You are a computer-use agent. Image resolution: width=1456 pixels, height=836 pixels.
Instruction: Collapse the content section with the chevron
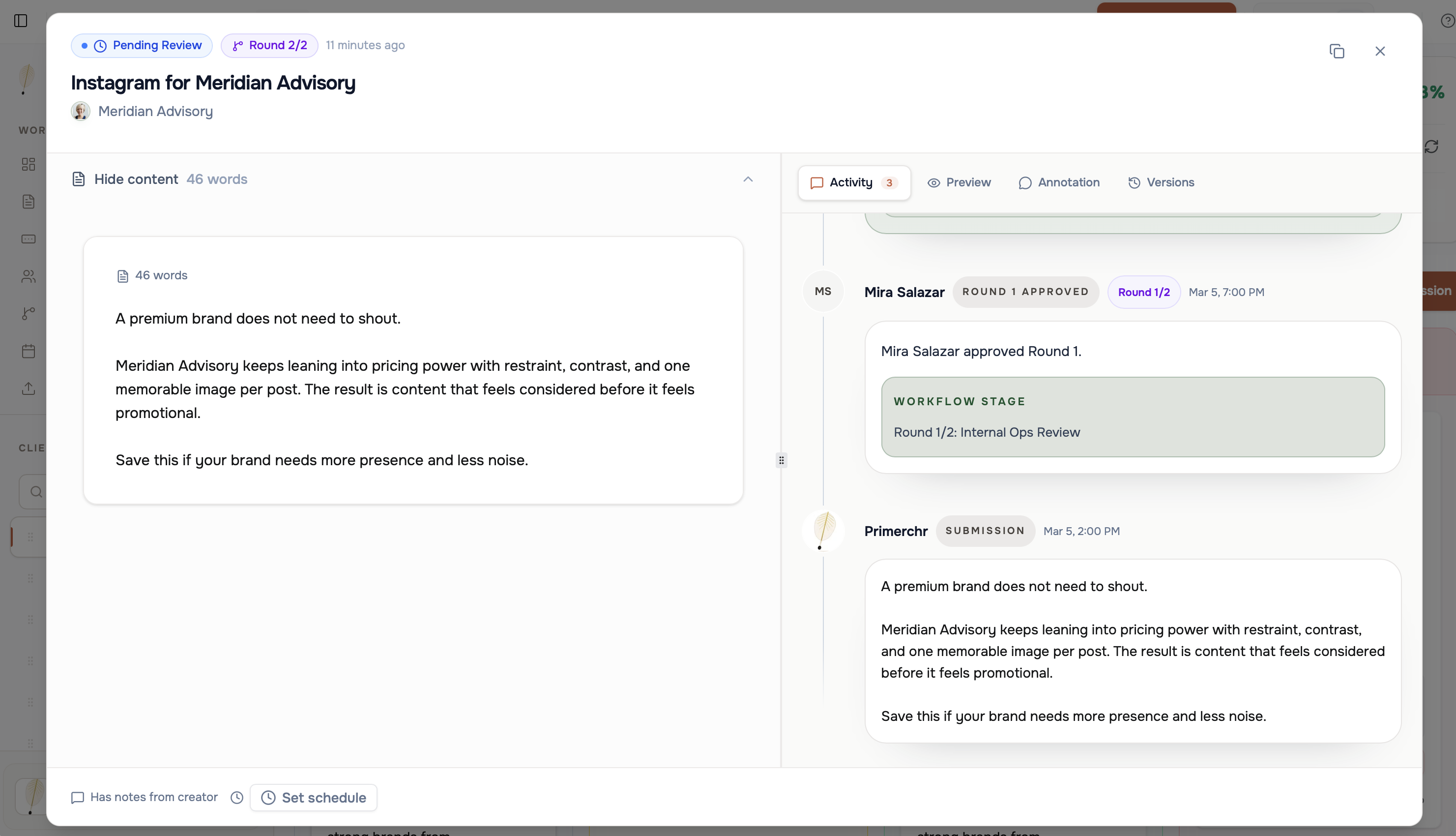click(748, 179)
